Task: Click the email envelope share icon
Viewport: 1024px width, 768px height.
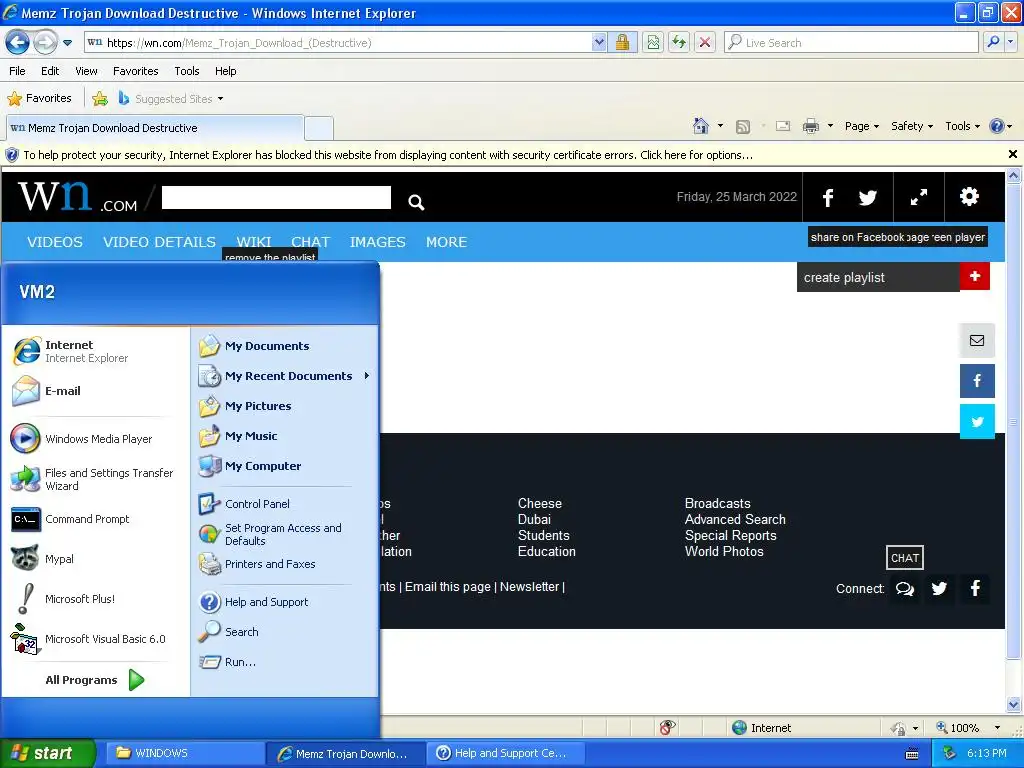Action: click(x=976, y=340)
